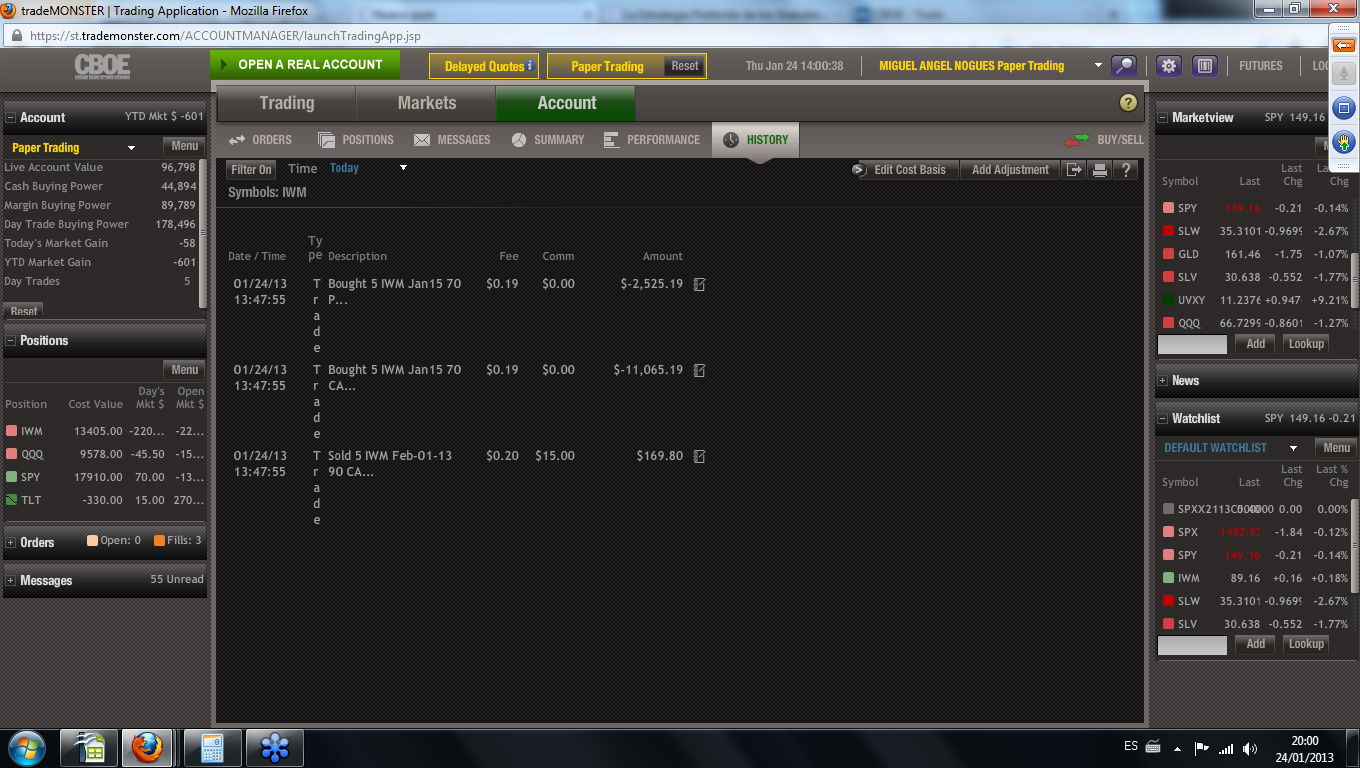This screenshot has height=768, width=1360.
Task: Open the blue flower app in taskbar
Action: tap(274, 747)
